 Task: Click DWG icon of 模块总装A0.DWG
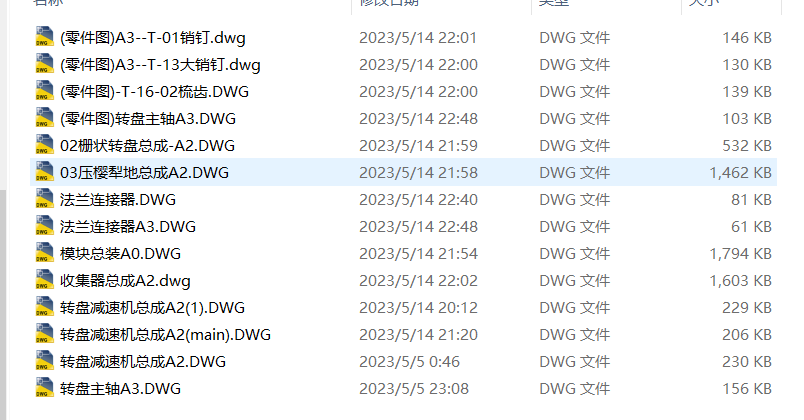[45, 253]
